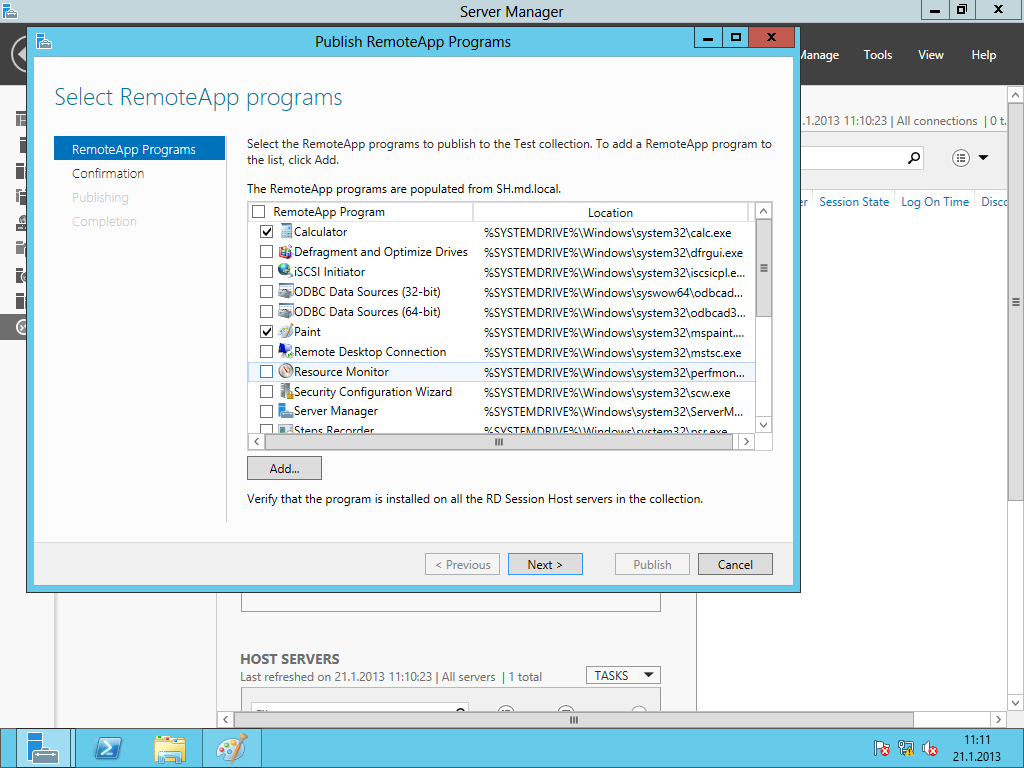The width and height of the screenshot is (1024, 768).
Task: Open the View menu
Action: 931,55
